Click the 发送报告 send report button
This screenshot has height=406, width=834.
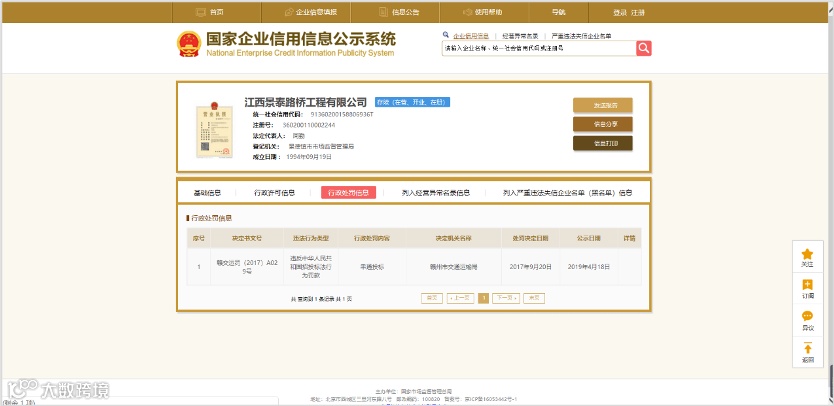tap(603, 105)
